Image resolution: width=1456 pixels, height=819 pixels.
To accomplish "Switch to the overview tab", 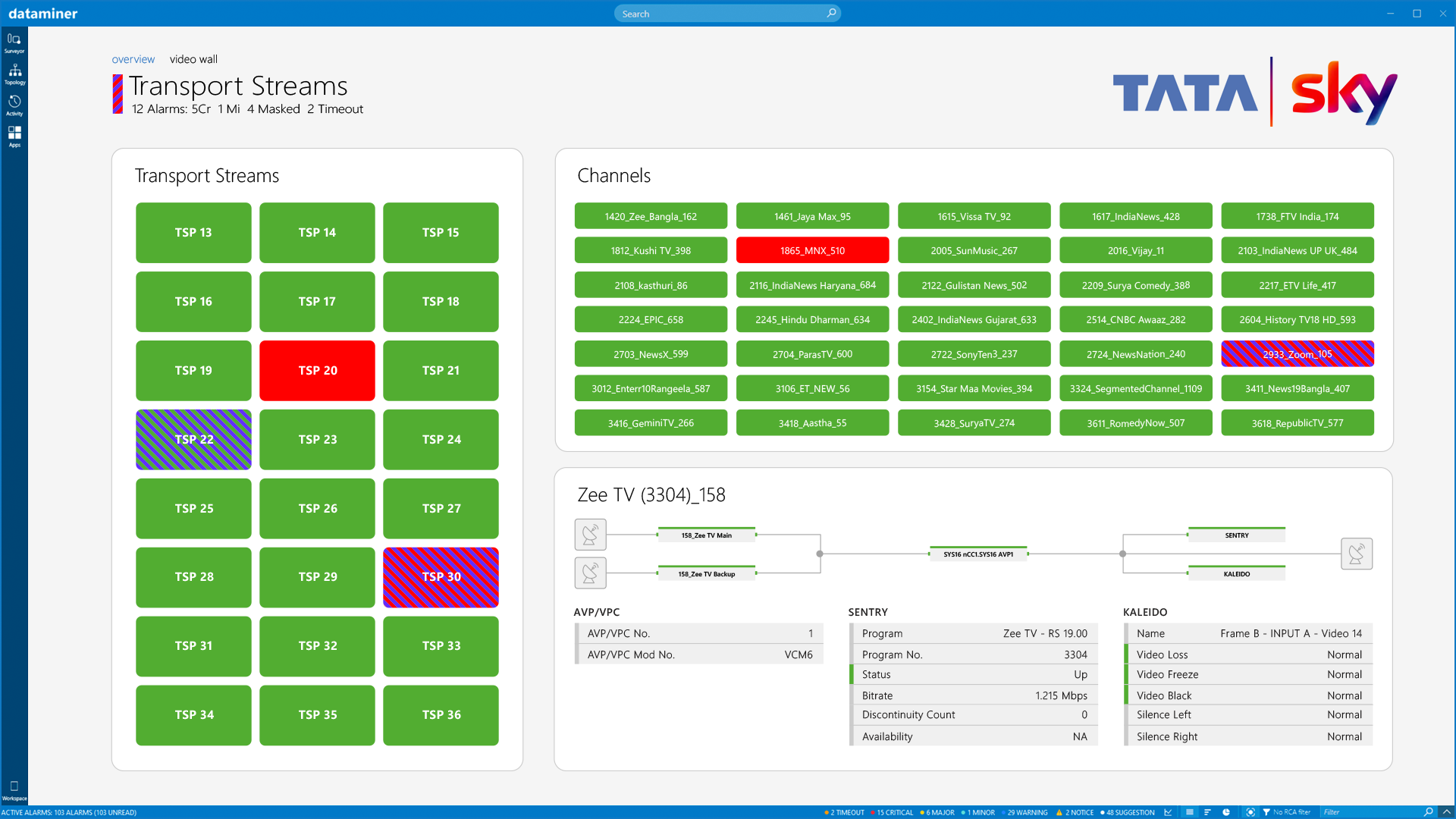I will click(x=133, y=59).
